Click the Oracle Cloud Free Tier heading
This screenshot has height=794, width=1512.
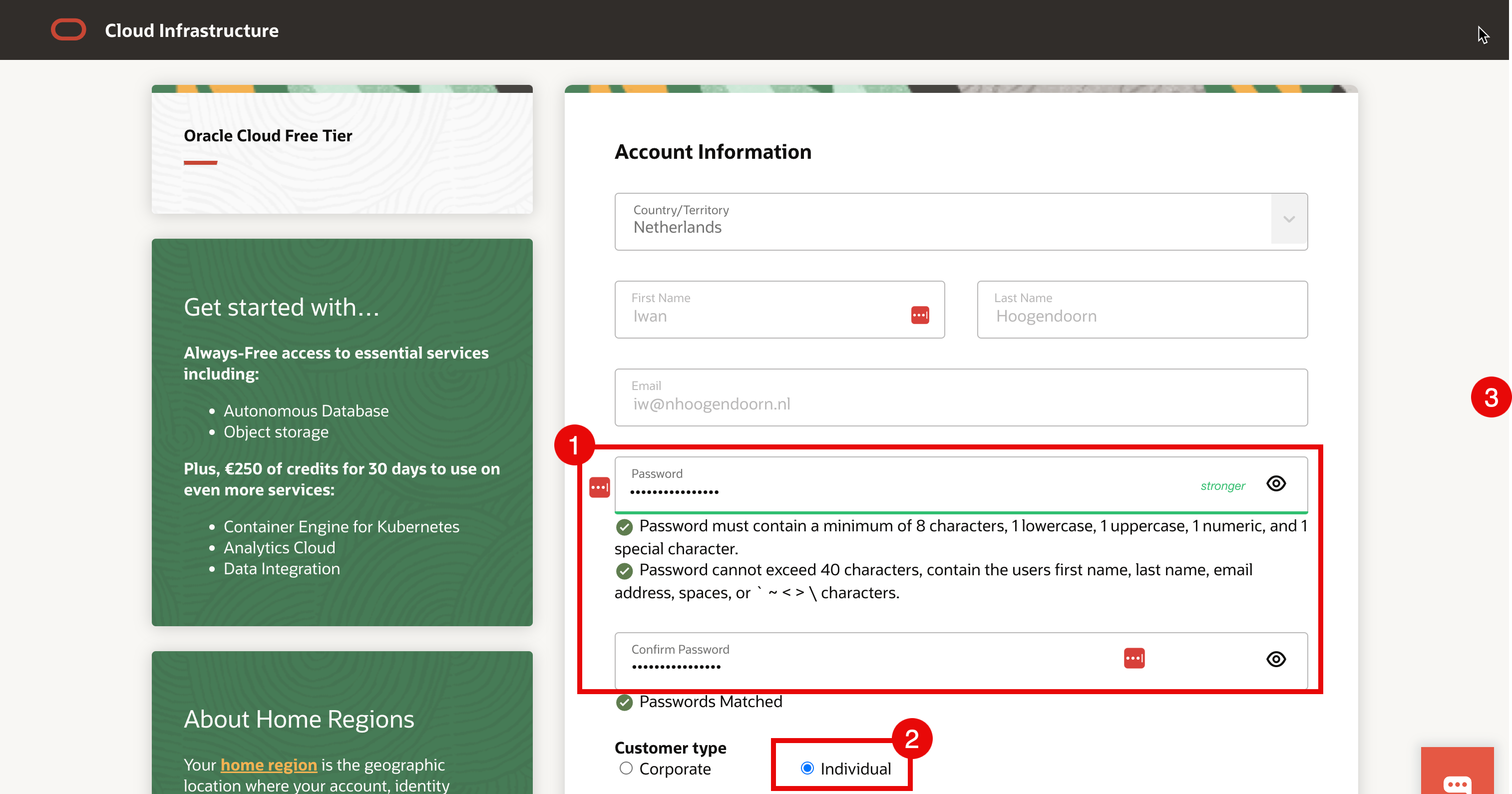268,135
